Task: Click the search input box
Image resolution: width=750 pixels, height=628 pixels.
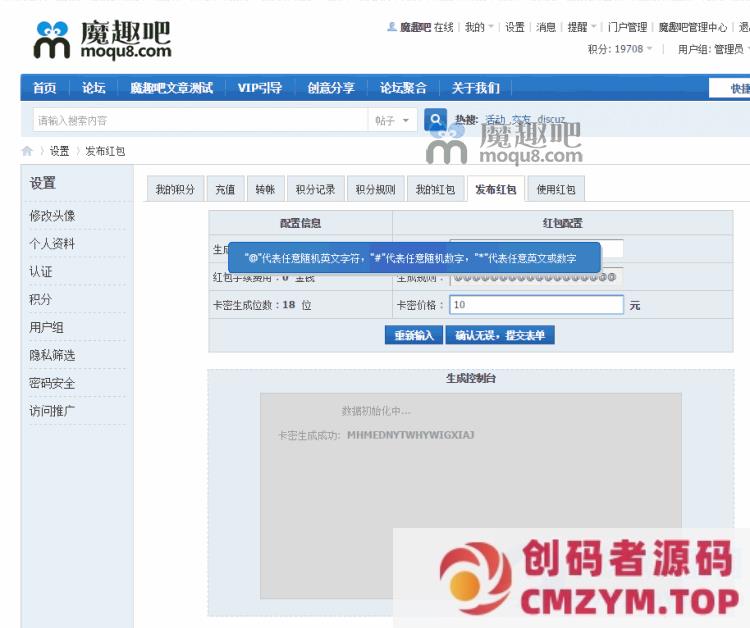Action: coord(200,121)
